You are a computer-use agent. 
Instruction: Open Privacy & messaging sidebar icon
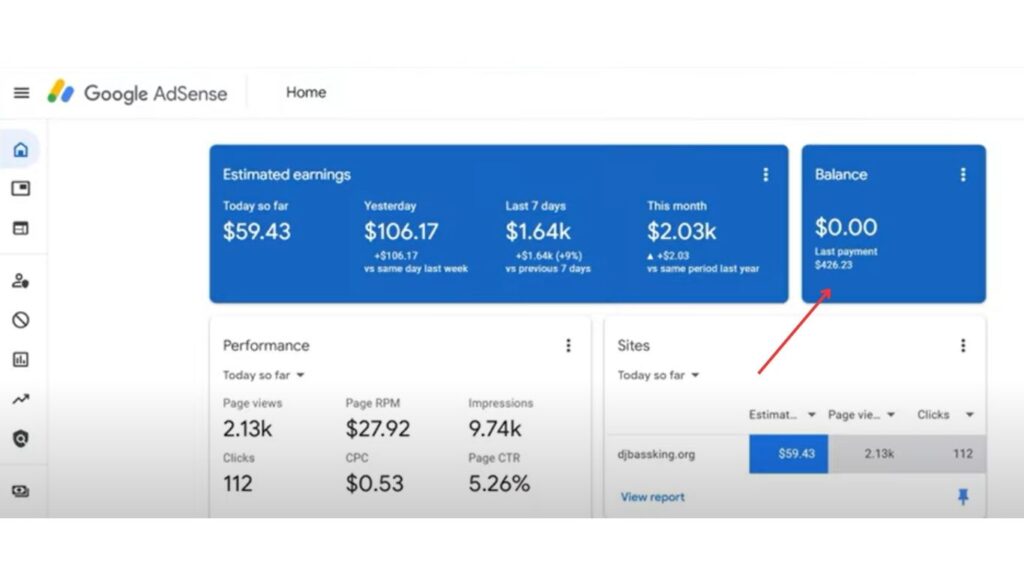[21, 281]
